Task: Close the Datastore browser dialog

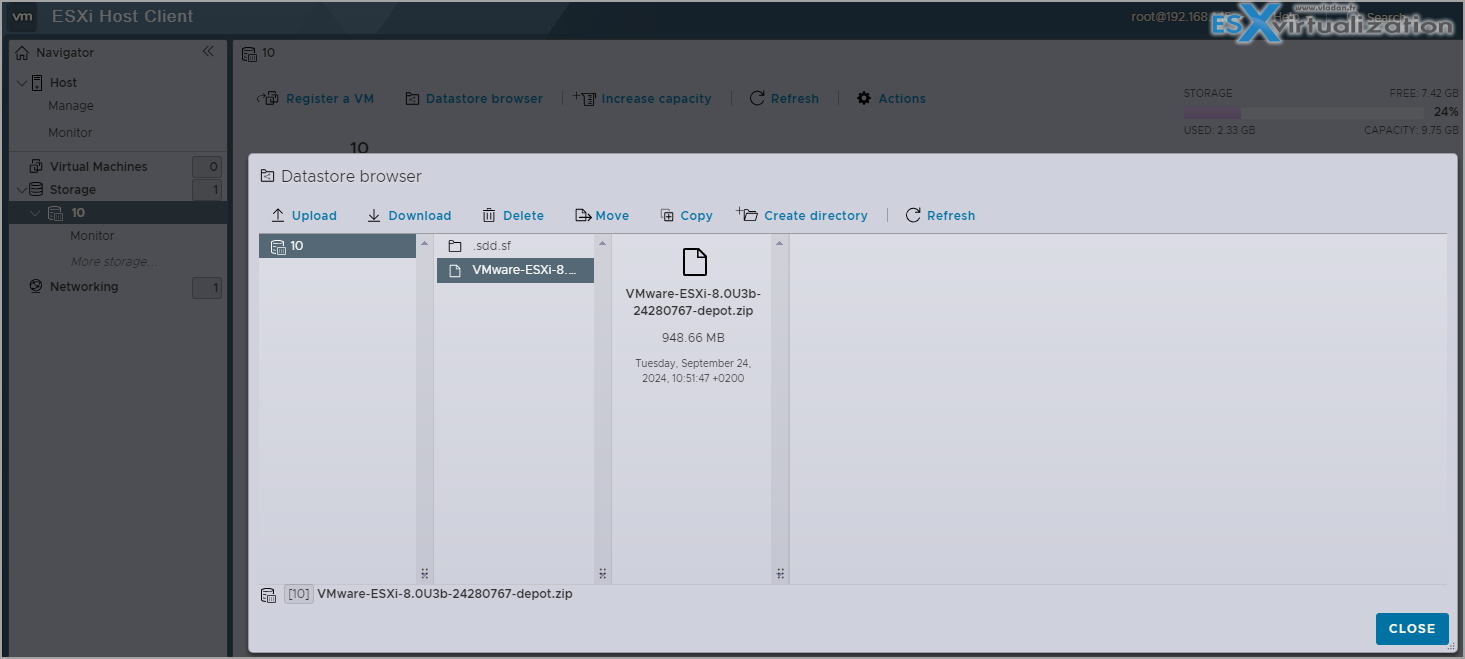Action: click(x=1412, y=629)
